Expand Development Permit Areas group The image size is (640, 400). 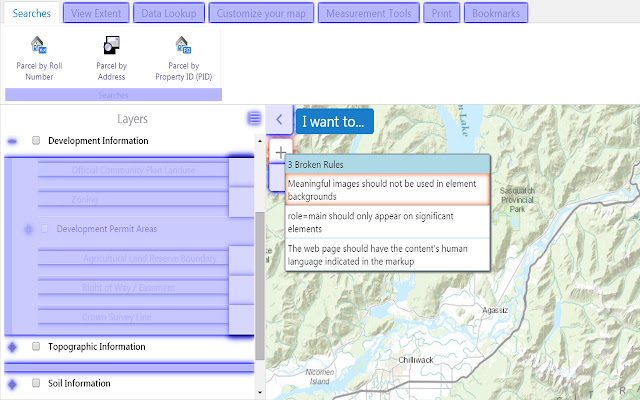point(28,229)
